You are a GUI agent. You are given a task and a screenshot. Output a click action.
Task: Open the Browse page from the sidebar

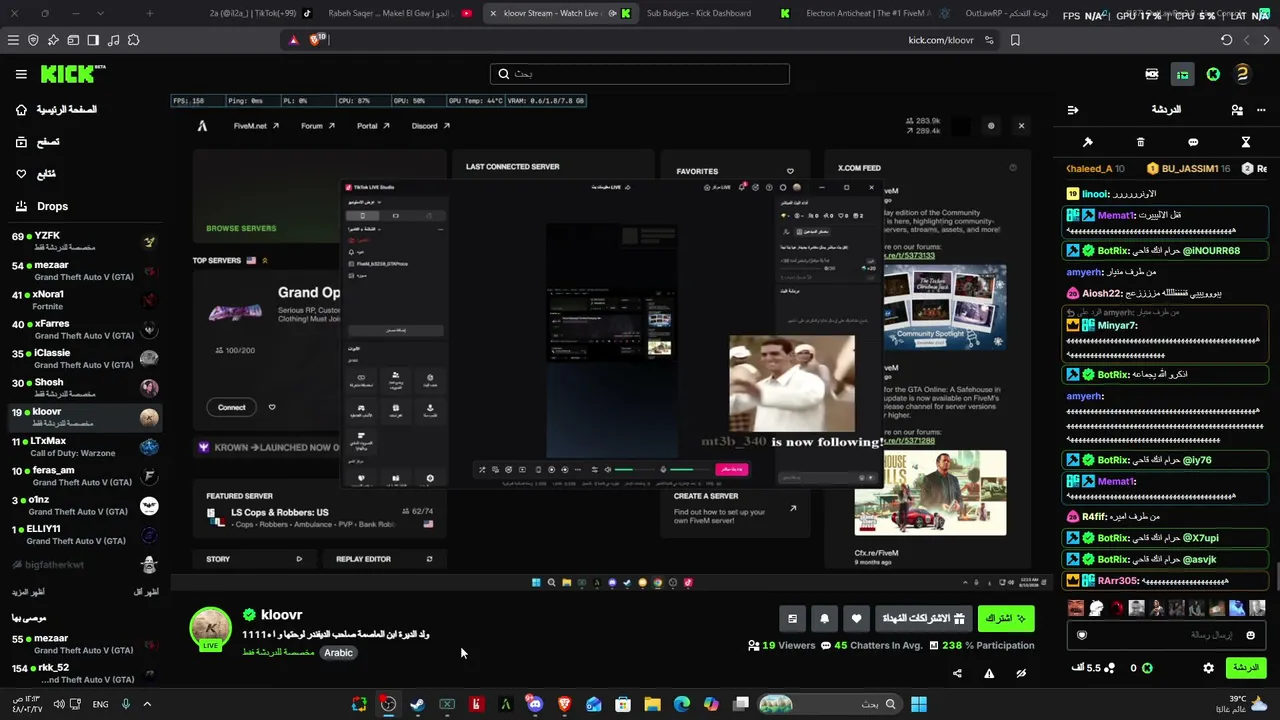38,142
